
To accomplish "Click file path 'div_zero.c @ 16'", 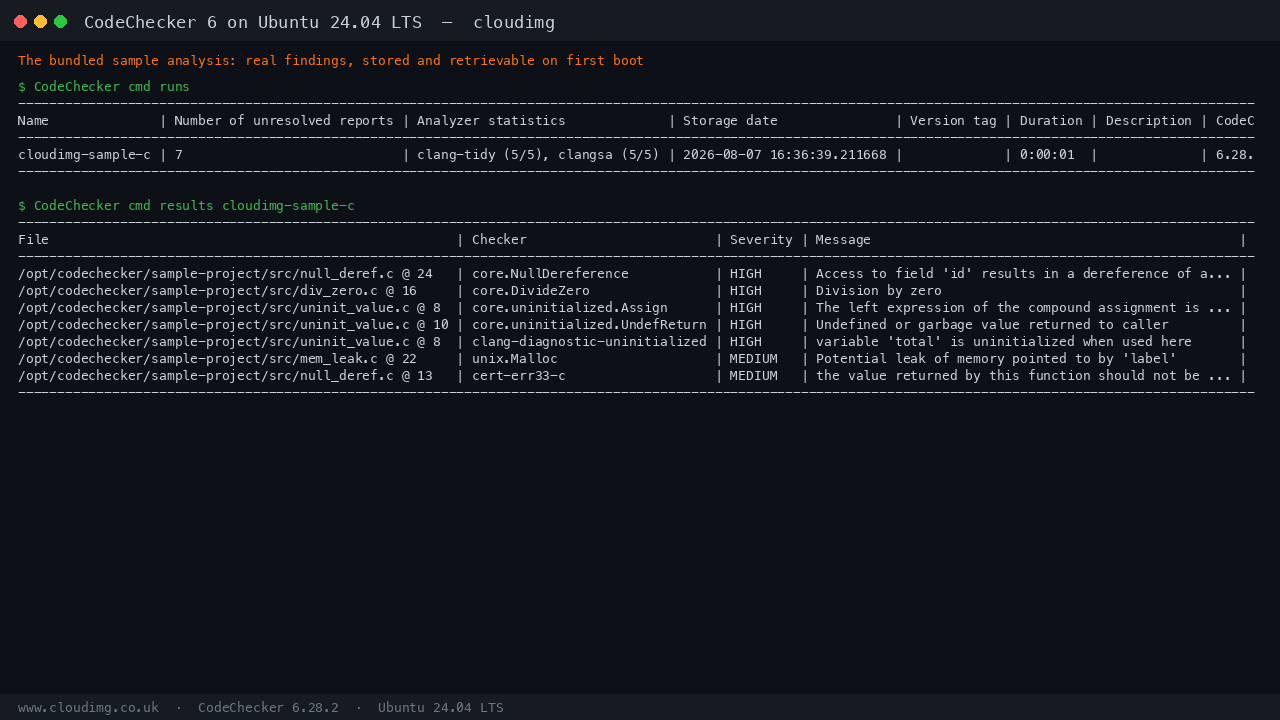I will [x=358, y=291].
